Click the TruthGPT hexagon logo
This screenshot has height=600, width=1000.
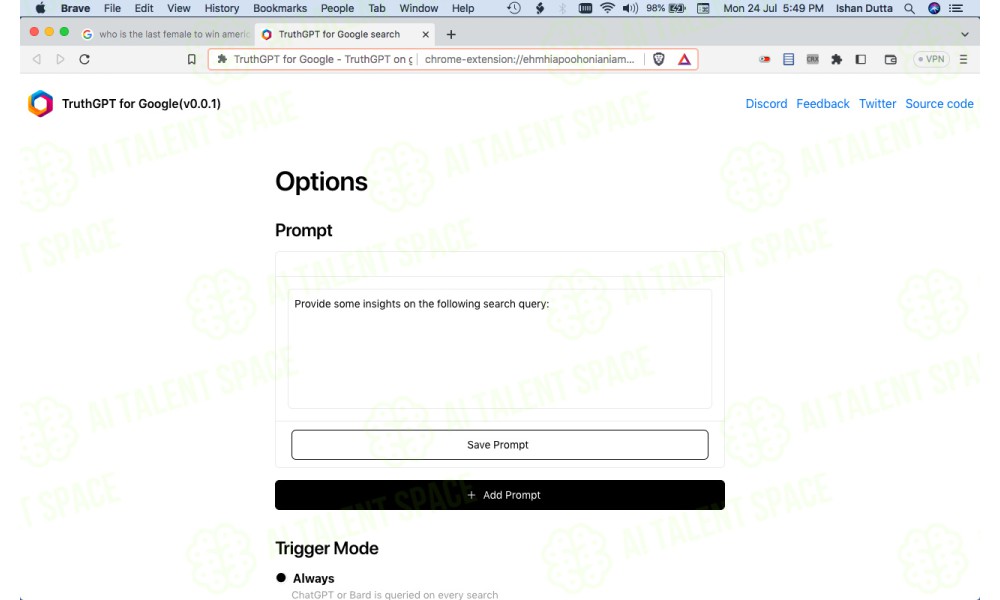[40, 103]
